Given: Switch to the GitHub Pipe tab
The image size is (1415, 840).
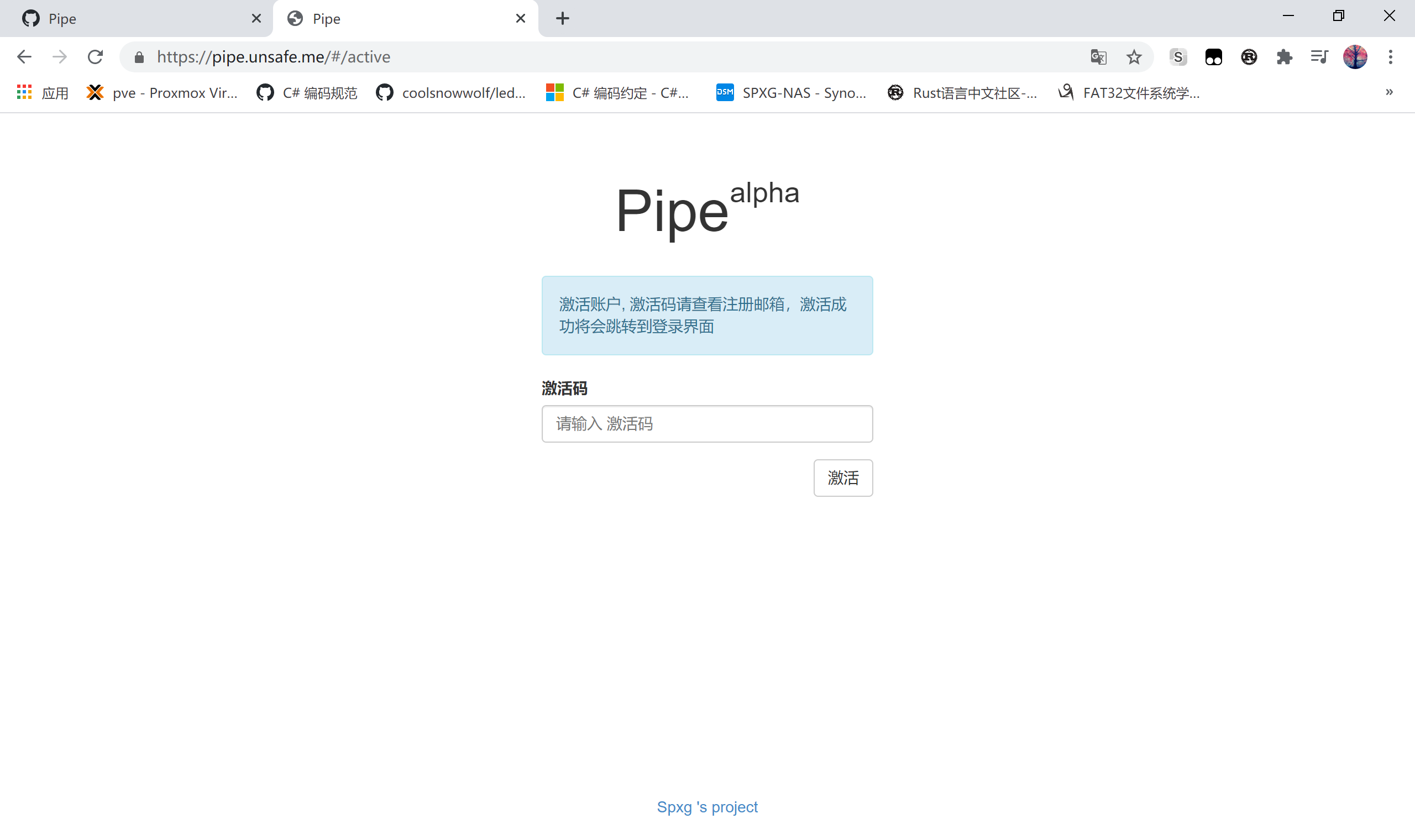Looking at the screenshot, I should pos(136,19).
